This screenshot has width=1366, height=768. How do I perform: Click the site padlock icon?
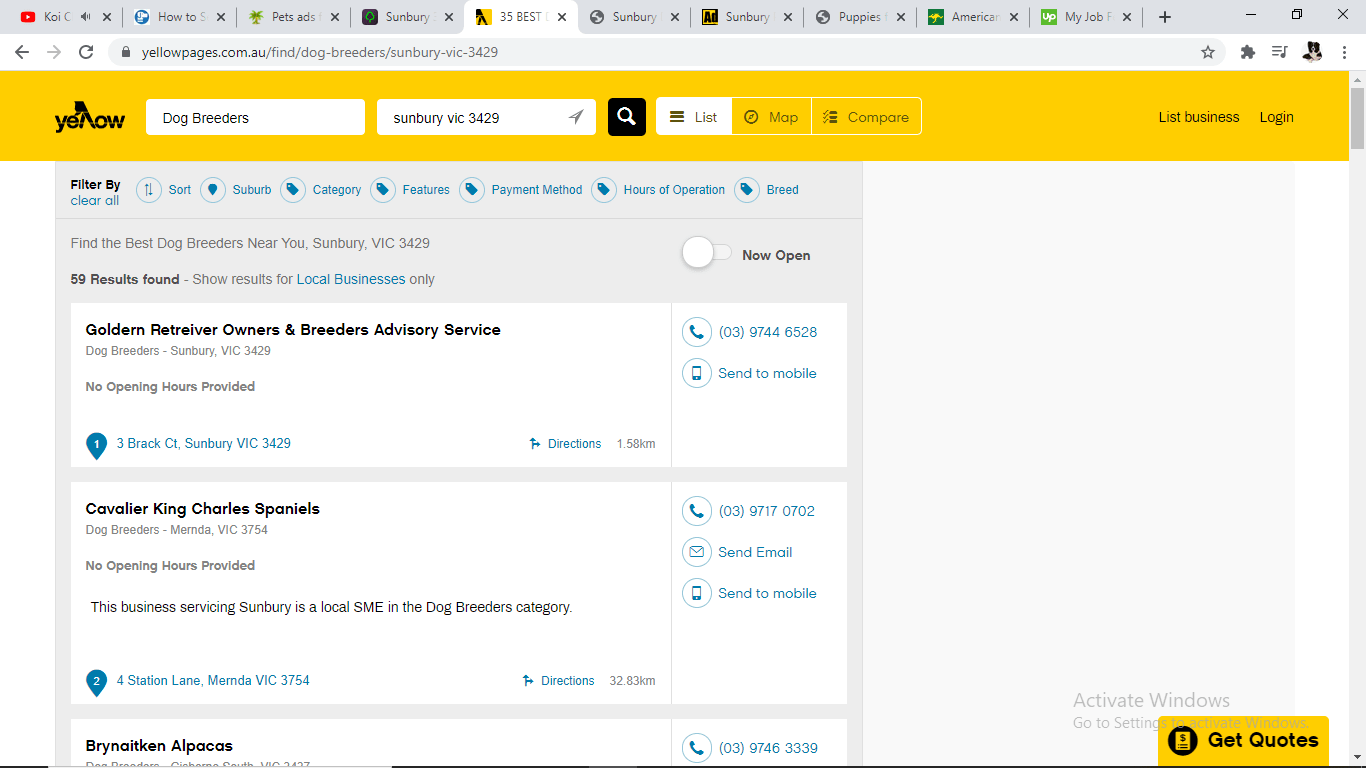(126, 52)
